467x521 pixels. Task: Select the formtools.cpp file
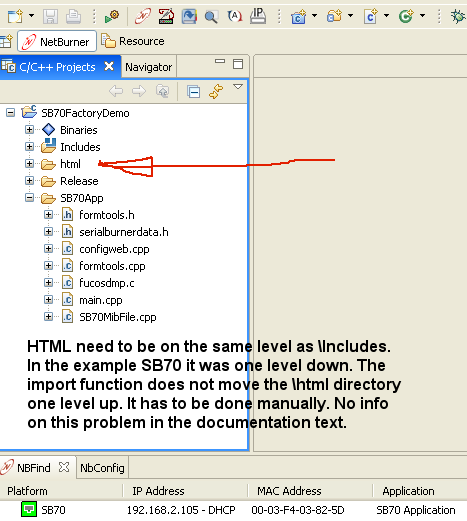tap(112, 266)
